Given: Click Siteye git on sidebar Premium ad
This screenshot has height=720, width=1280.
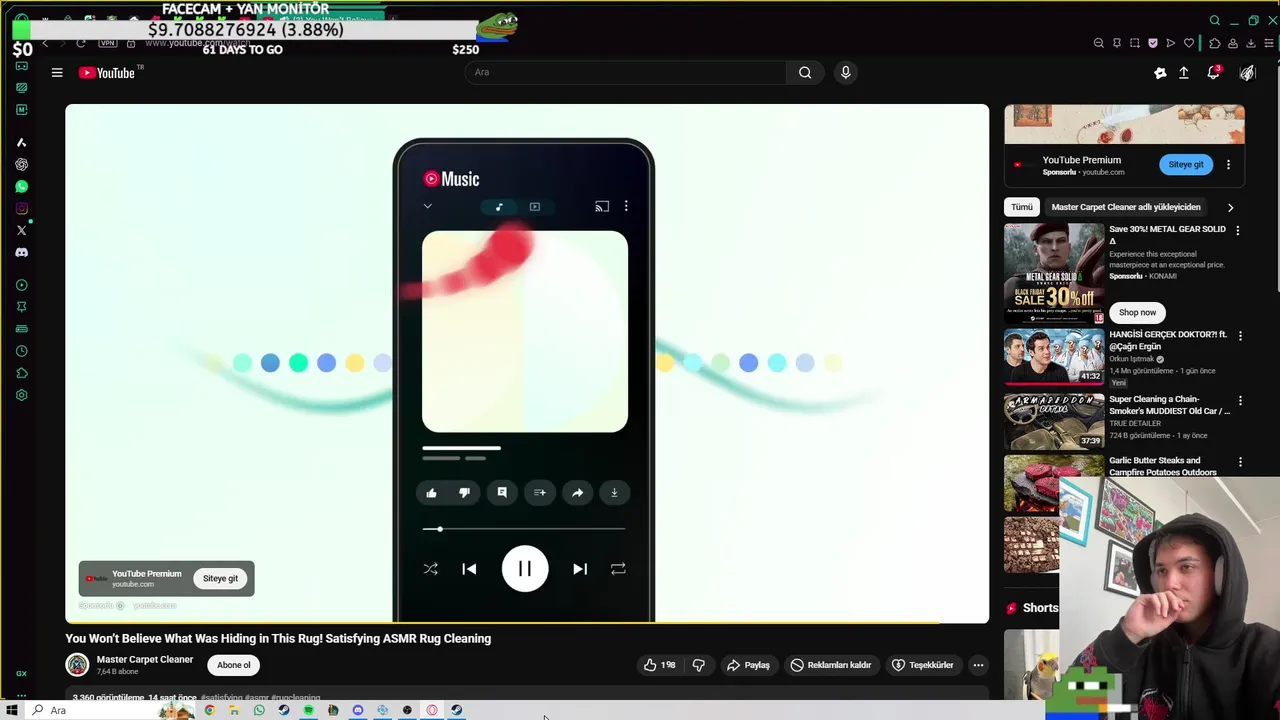Looking at the screenshot, I should coord(1186,164).
